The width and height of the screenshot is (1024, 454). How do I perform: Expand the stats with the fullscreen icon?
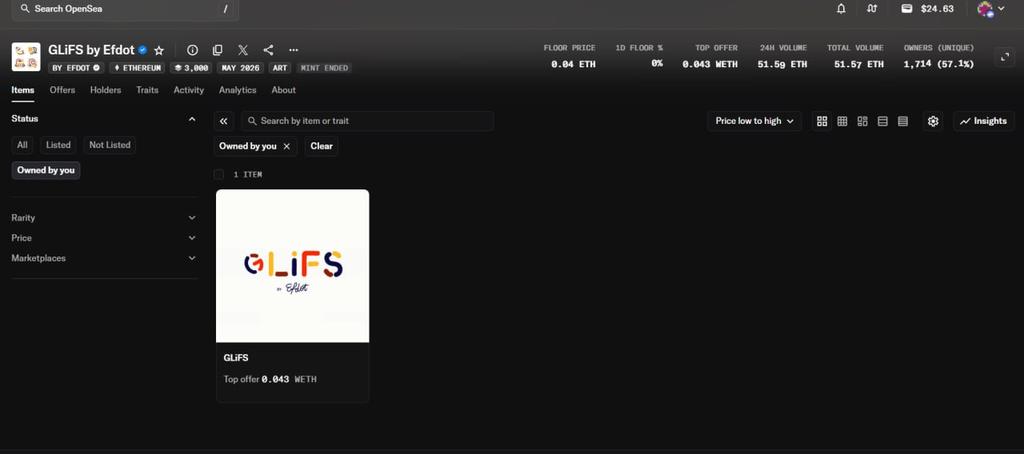1004,57
